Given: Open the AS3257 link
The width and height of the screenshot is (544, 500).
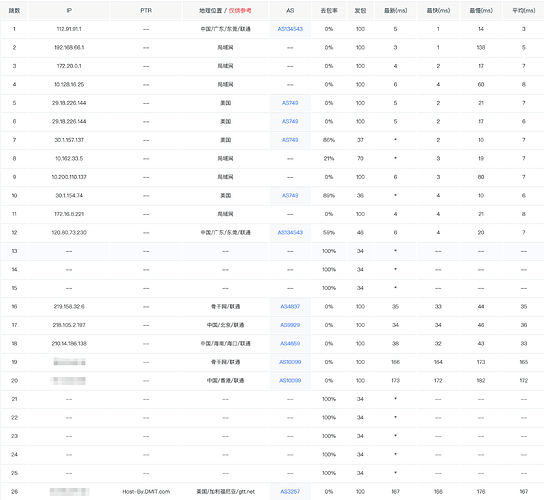Looking at the screenshot, I should point(290,492).
